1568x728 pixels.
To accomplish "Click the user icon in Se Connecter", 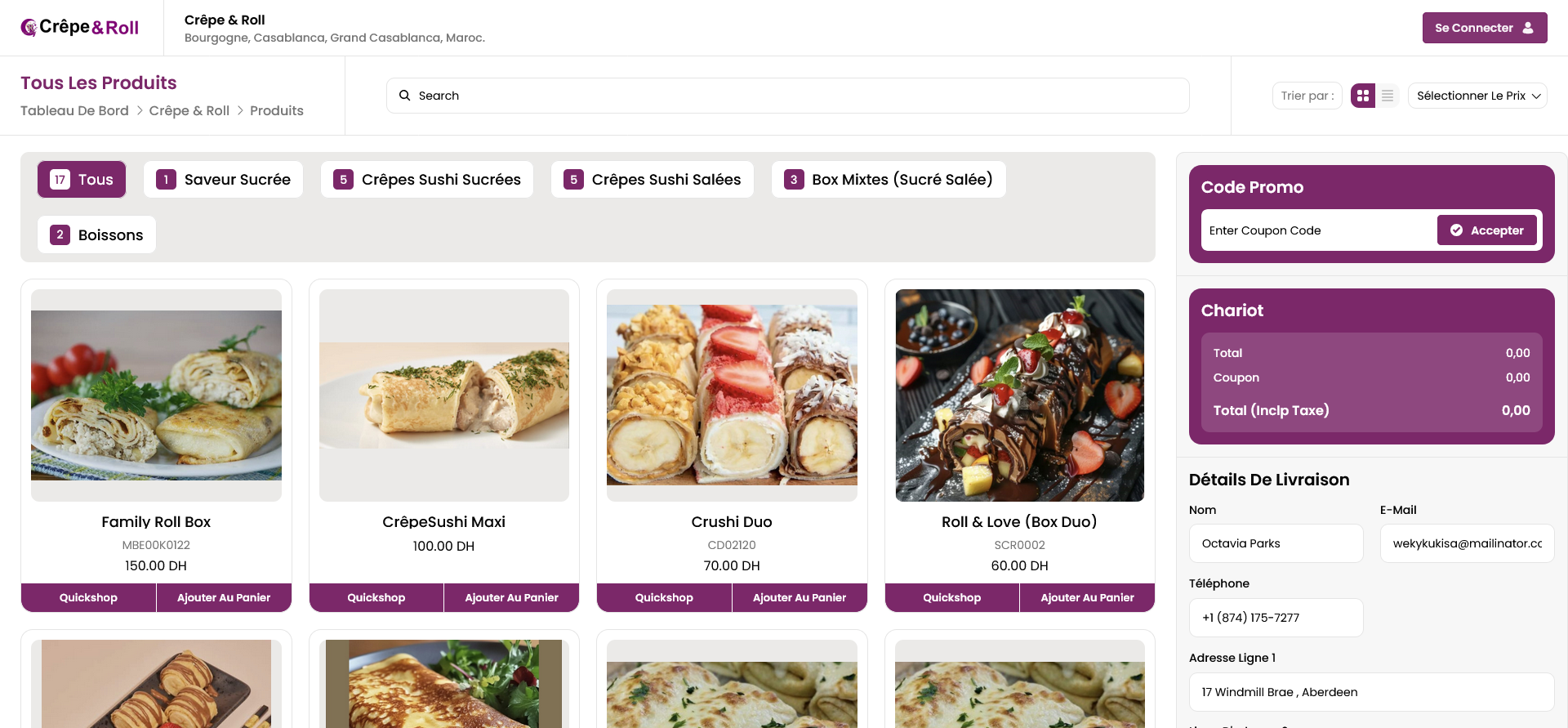I will pos(1528,28).
